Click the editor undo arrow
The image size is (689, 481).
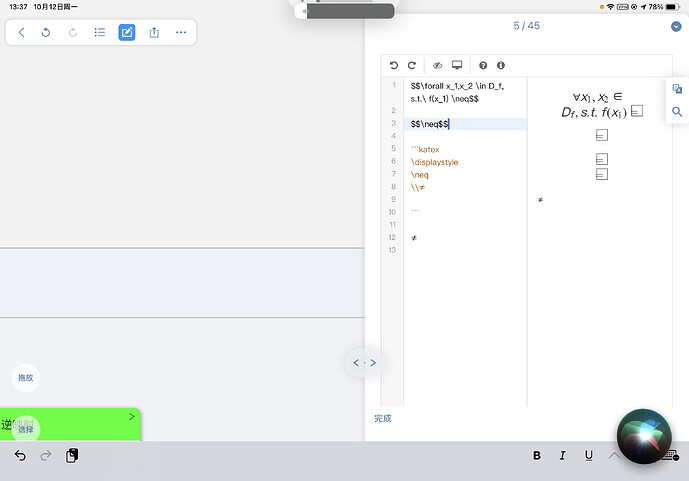pyautogui.click(x=394, y=65)
